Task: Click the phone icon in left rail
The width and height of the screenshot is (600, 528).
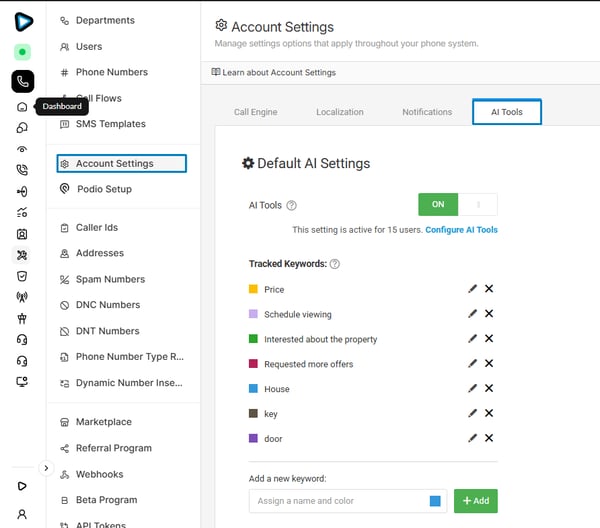Action: pos(22,82)
